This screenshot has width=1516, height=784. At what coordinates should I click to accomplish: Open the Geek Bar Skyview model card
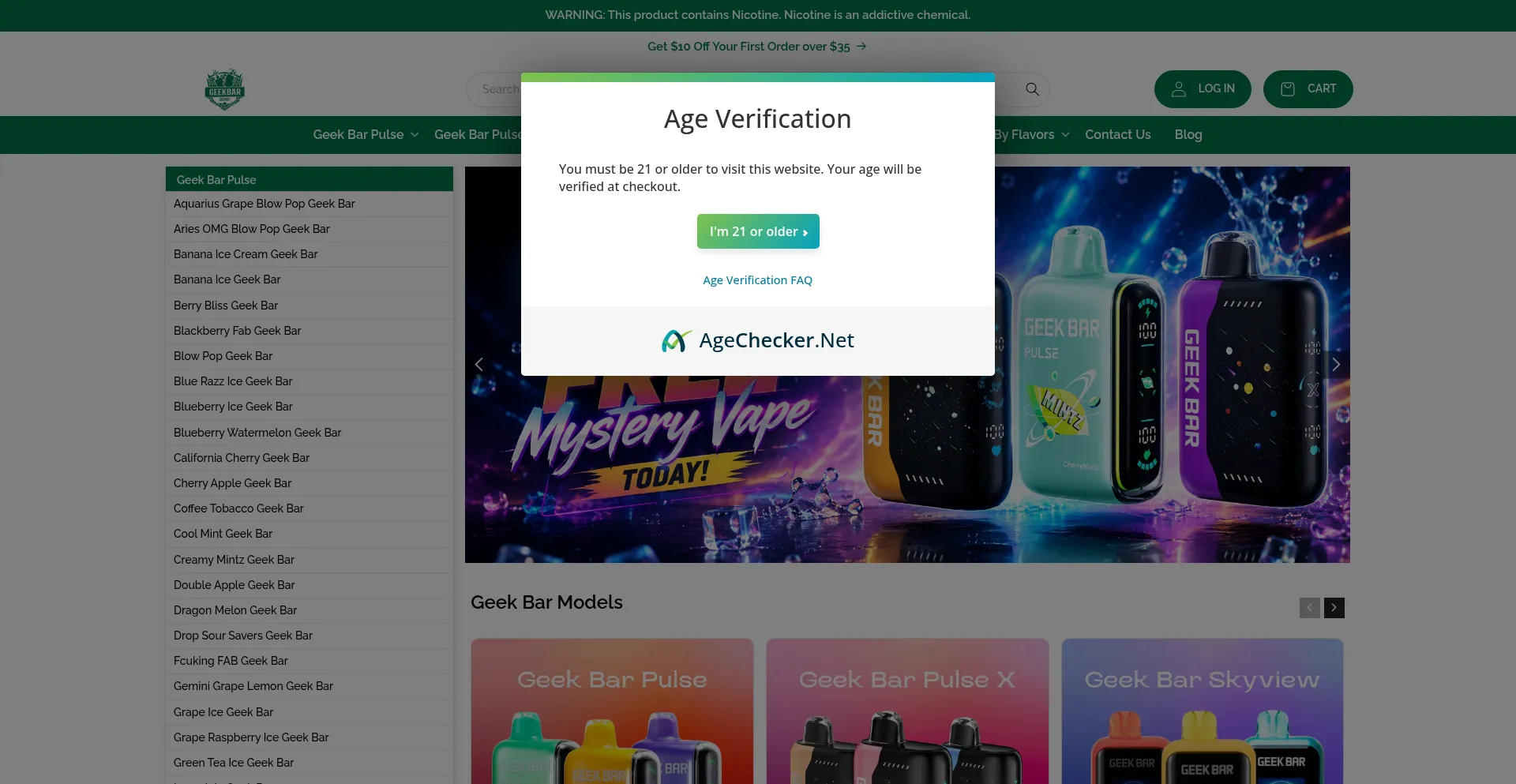tap(1203, 711)
